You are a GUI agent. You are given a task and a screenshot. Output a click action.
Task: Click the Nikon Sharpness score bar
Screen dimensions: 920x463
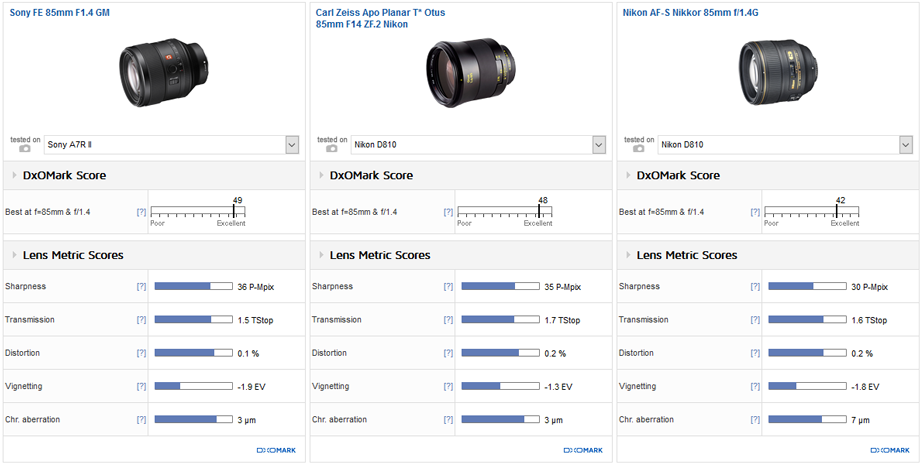[797, 287]
